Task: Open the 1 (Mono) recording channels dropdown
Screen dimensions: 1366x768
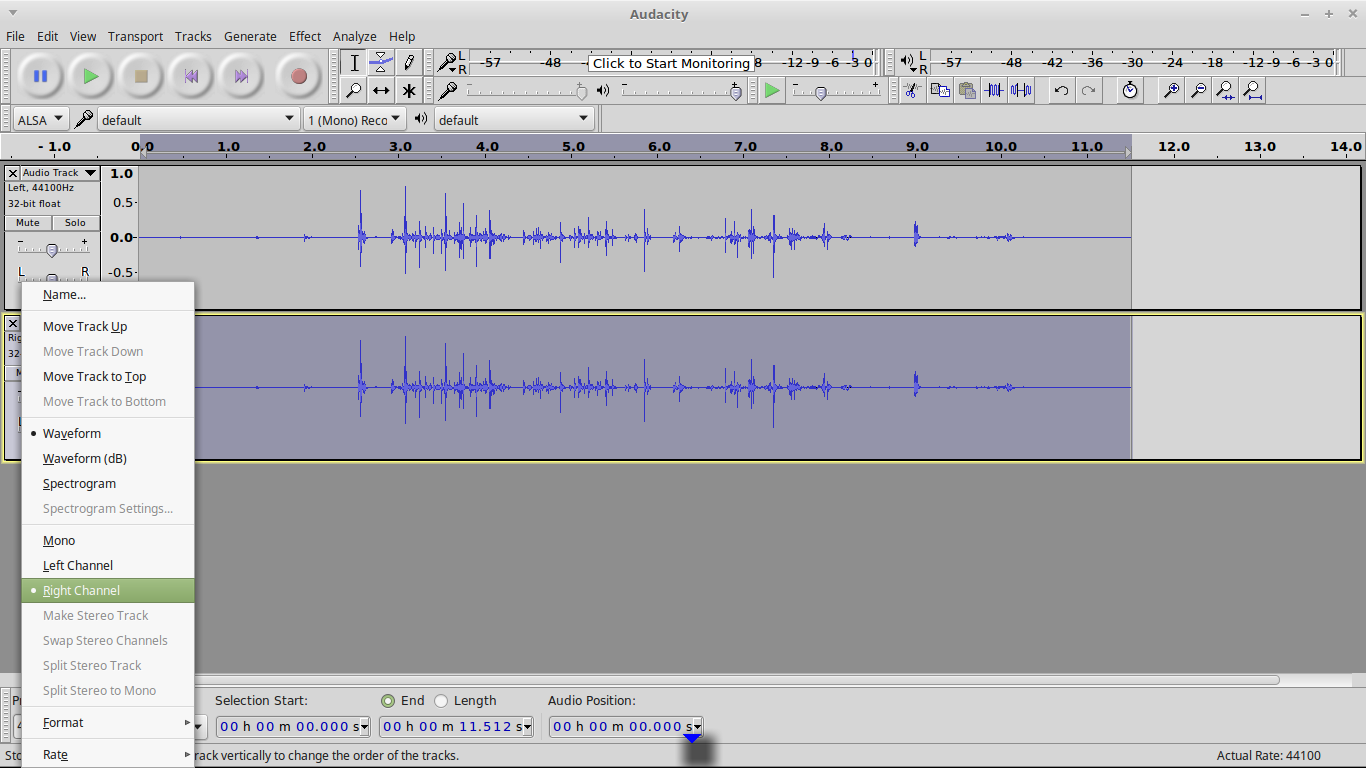Action: click(x=354, y=120)
